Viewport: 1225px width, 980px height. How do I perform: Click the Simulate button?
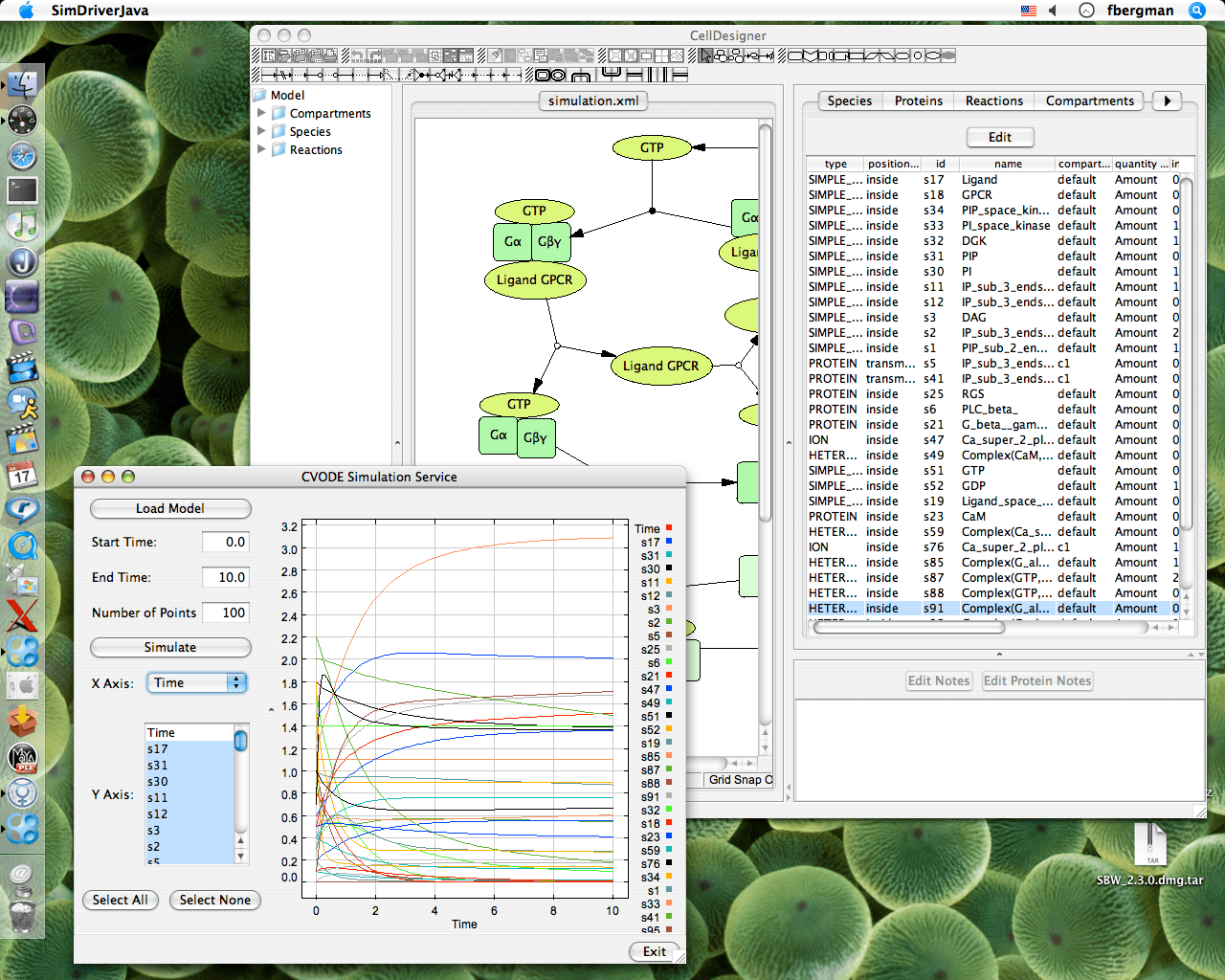click(x=170, y=647)
